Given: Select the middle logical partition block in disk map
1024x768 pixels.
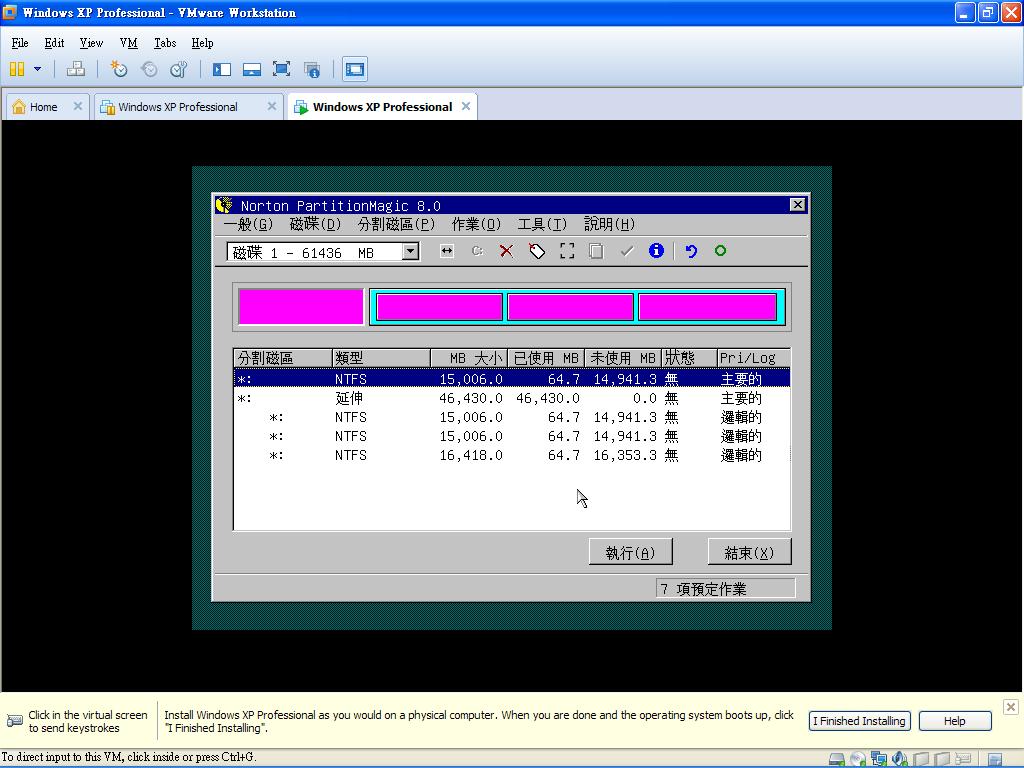Looking at the screenshot, I should coord(570,307).
